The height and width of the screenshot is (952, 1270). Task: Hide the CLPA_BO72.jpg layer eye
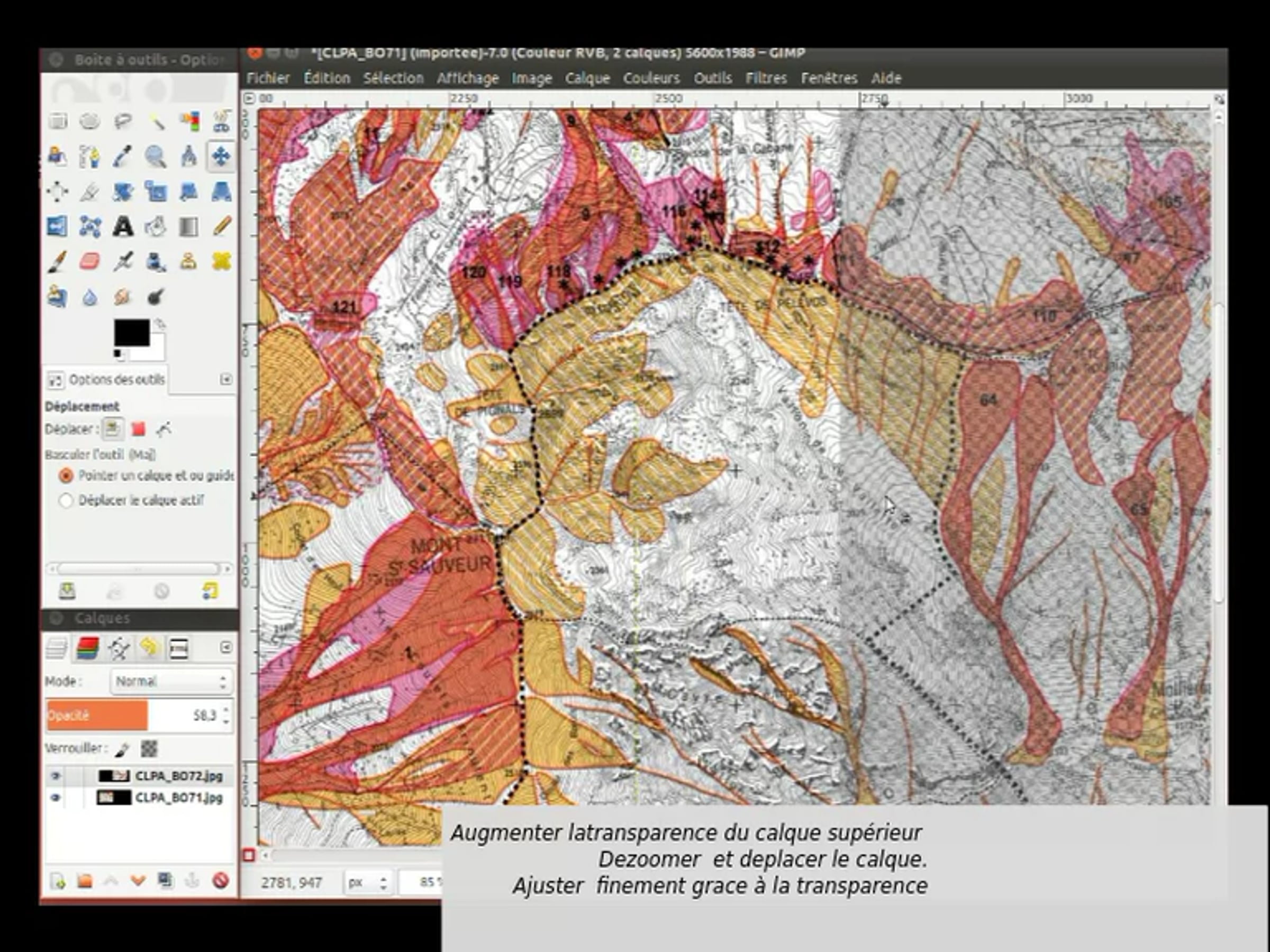click(55, 776)
